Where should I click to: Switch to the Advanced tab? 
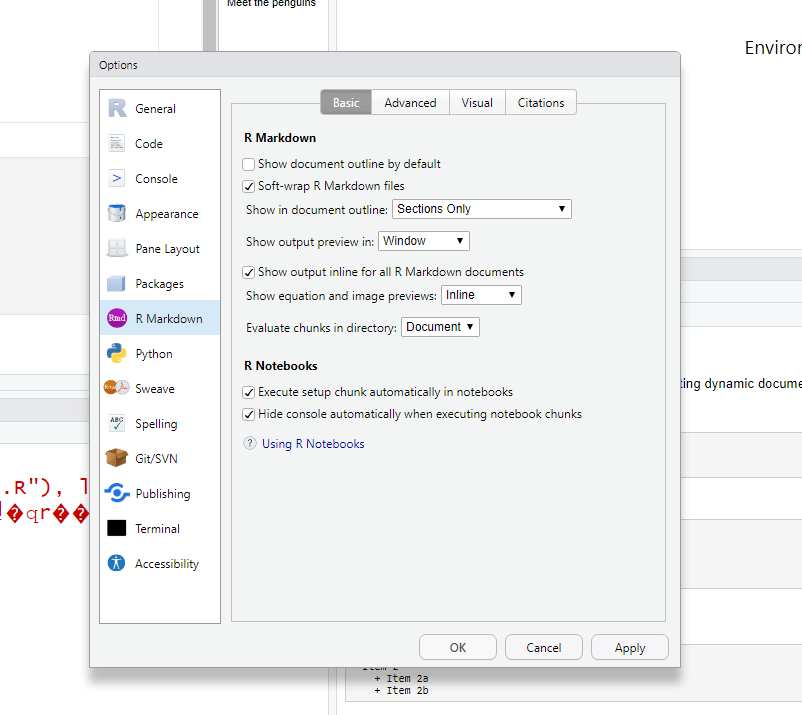pyautogui.click(x=410, y=102)
